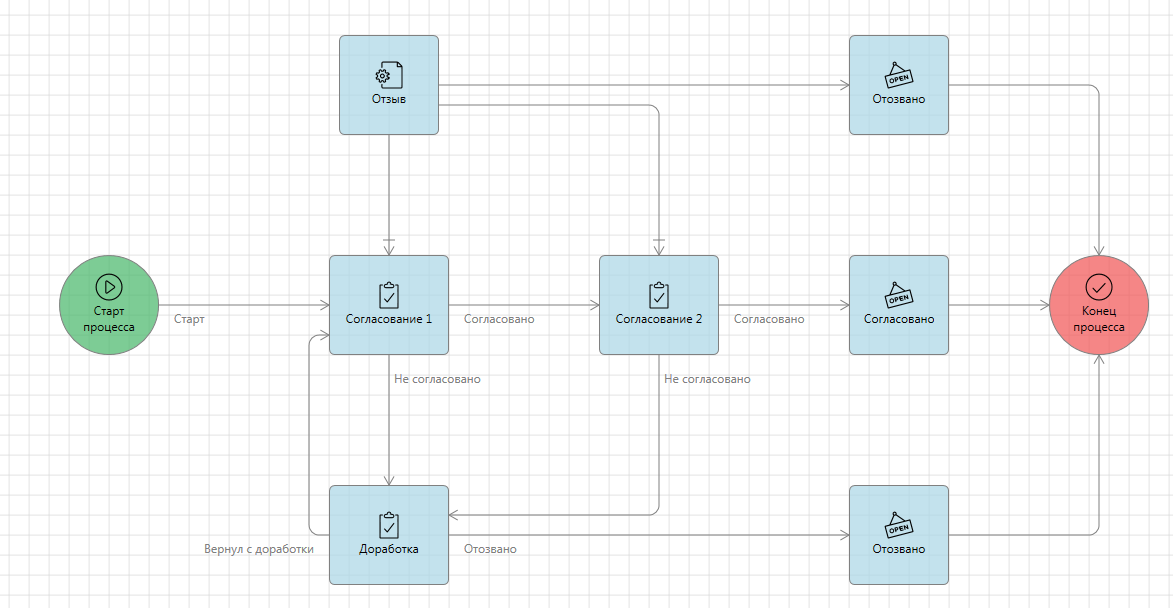The height and width of the screenshot is (608, 1173).
Task: Click the clipboard icon in Согласование 2
Action: (659, 295)
